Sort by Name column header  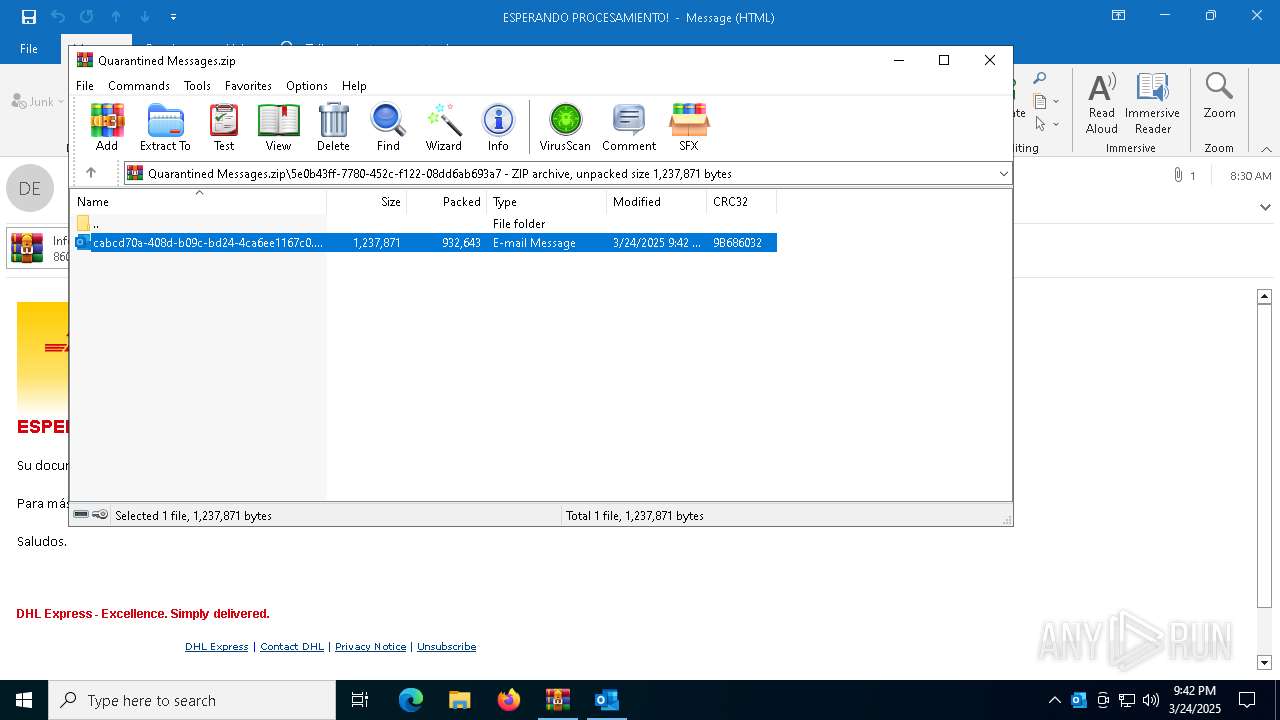coord(198,202)
